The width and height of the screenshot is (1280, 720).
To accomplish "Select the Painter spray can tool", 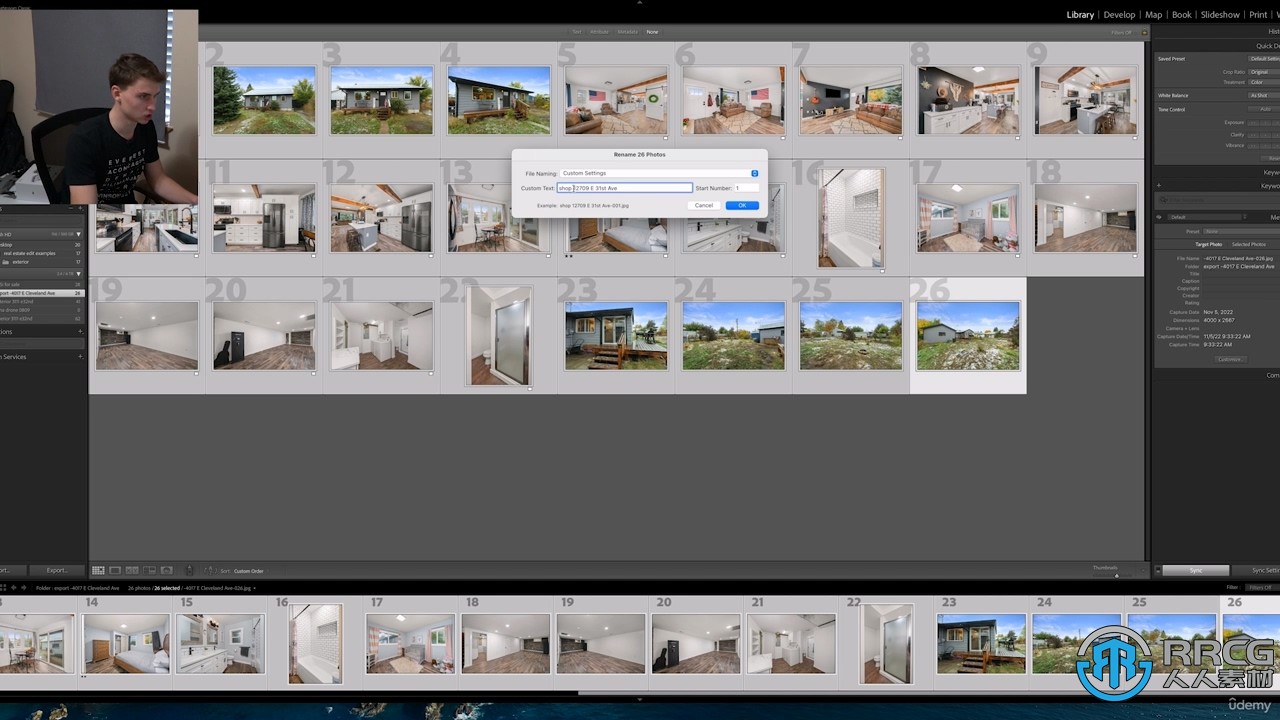I will point(190,570).
